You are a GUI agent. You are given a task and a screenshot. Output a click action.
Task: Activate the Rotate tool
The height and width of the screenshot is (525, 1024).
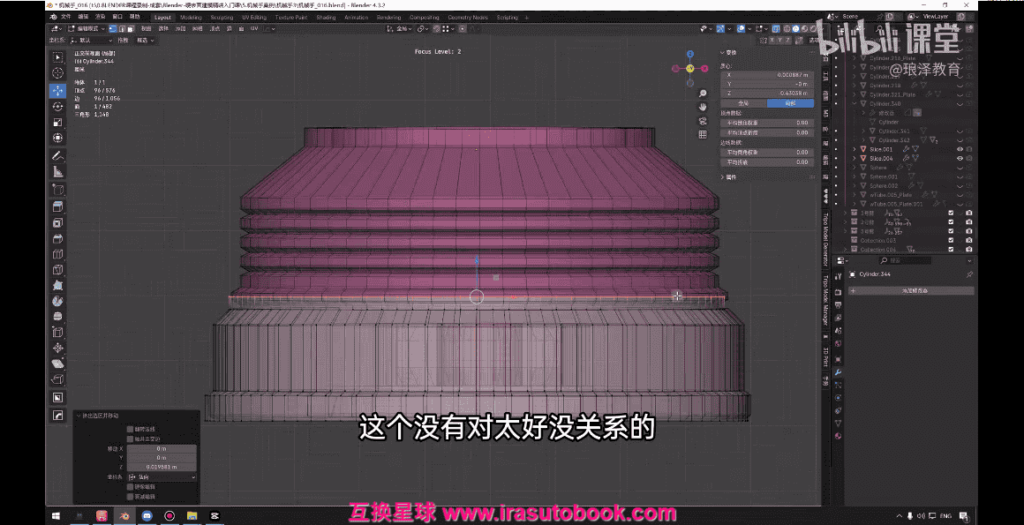tap(57, 106)
